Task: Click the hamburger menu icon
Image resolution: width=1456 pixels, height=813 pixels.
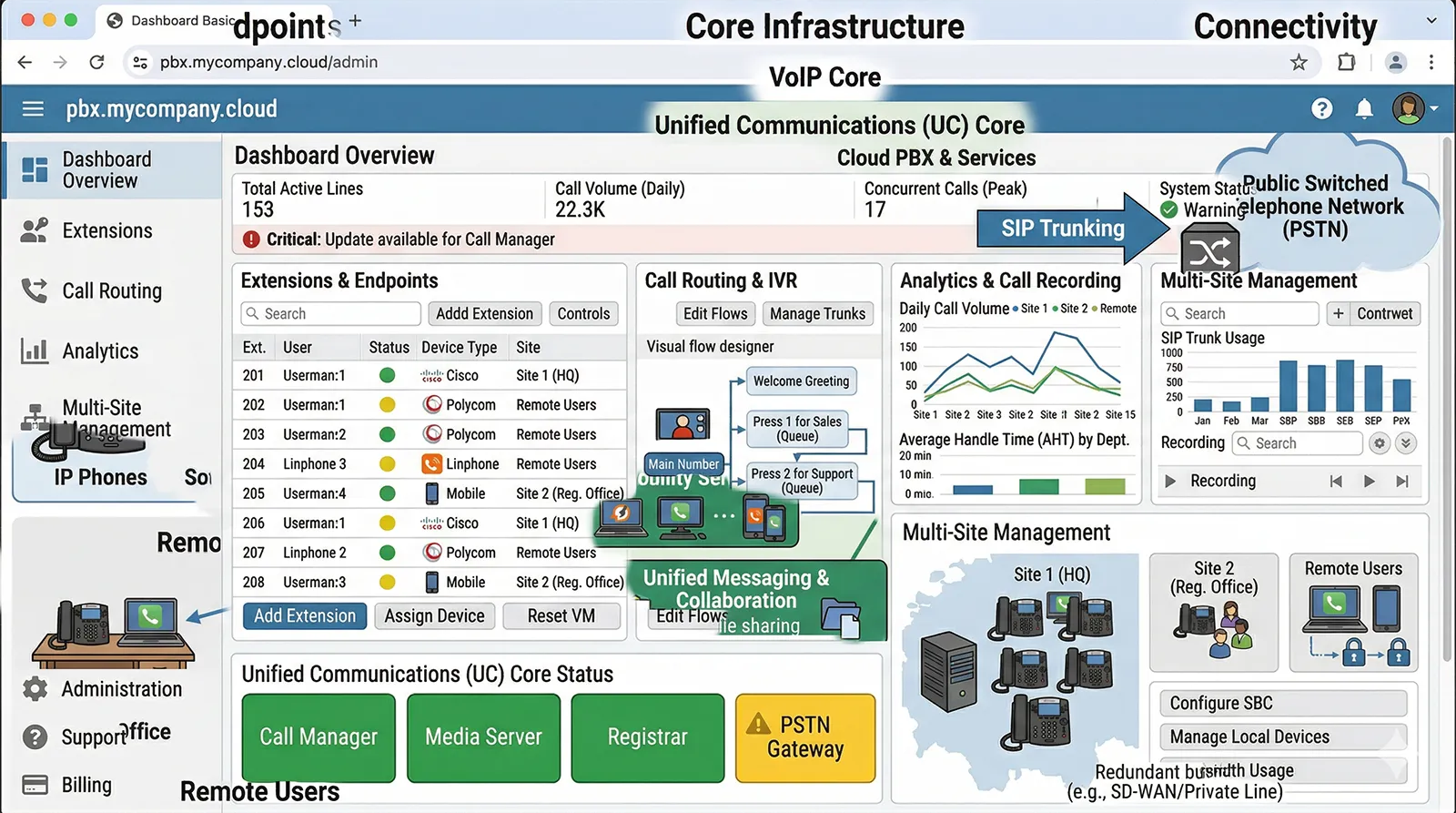Action: (33, 109)
